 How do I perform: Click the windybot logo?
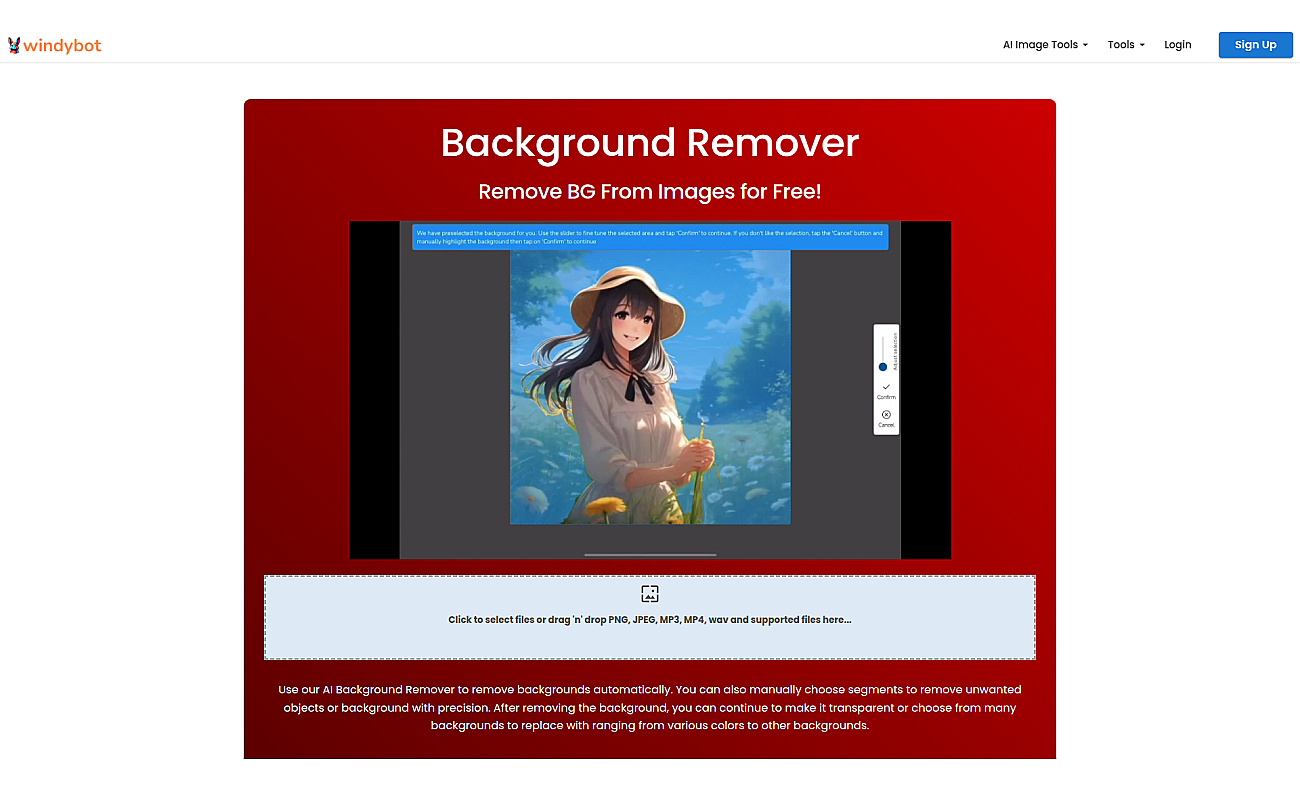pyautogui.click(x=54, y=45)
